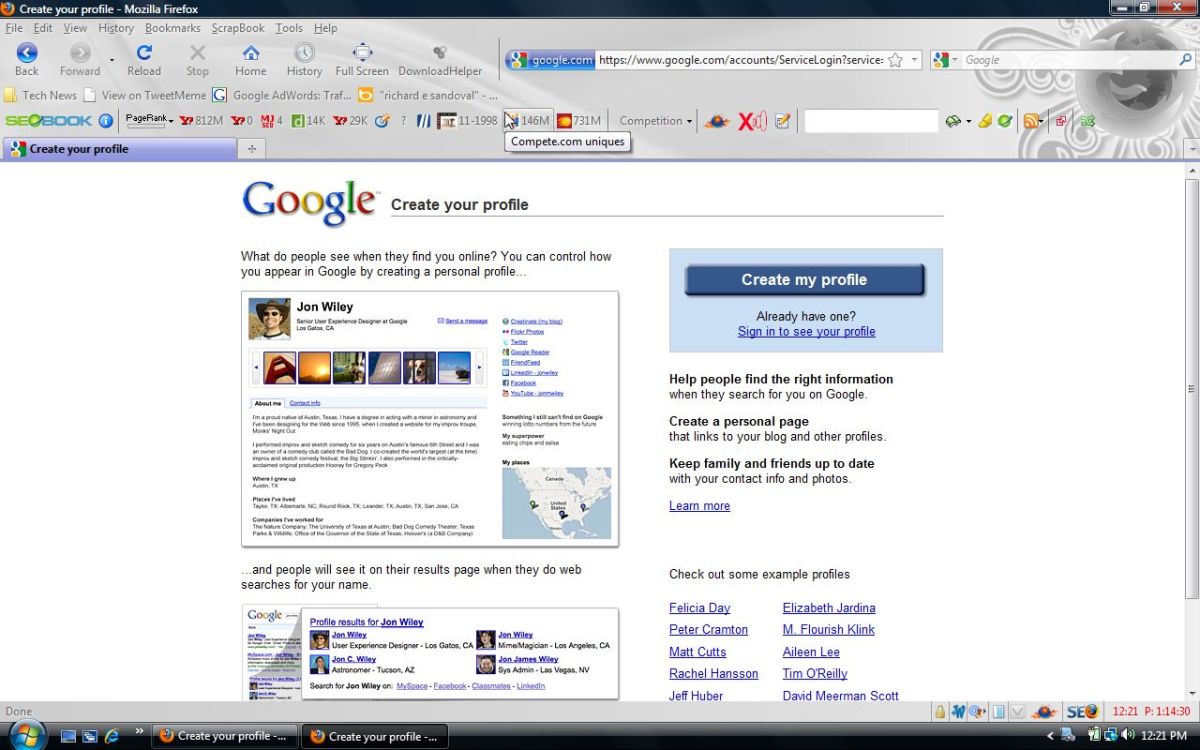Click the SEOBook info icon
1200x750 pixels.
106,121
